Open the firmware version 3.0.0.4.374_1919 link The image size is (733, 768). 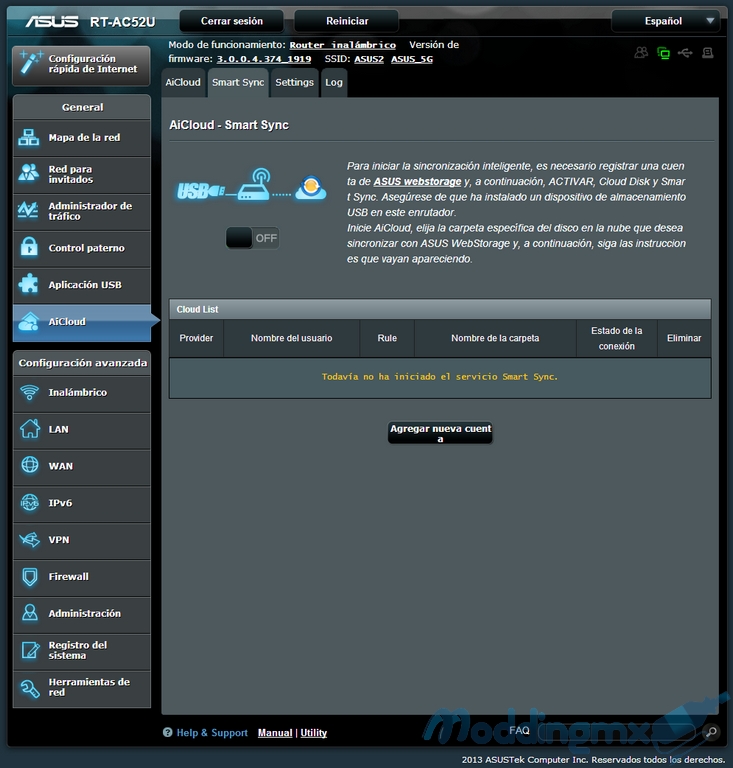[264, 59]
